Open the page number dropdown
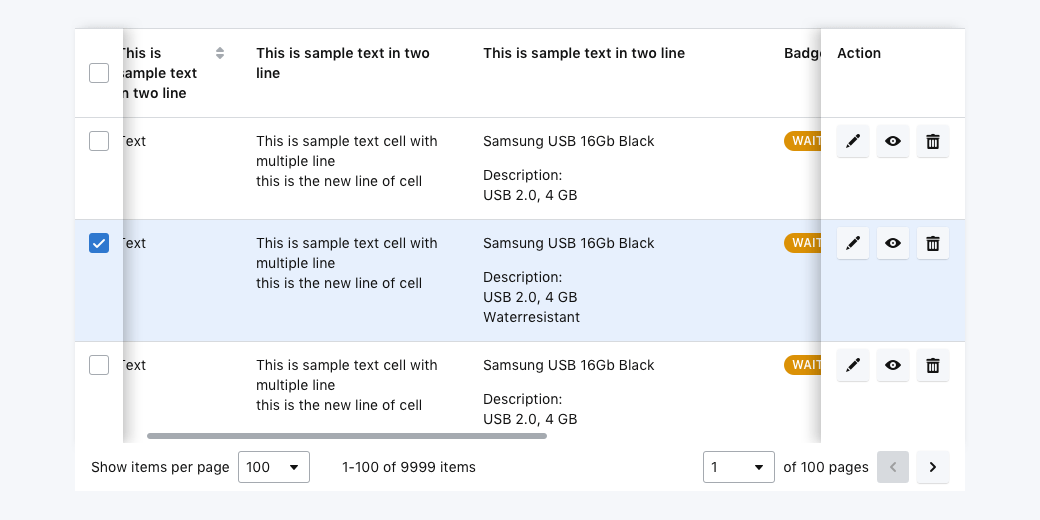This screenshot has height=520, width=1040. 738,467
